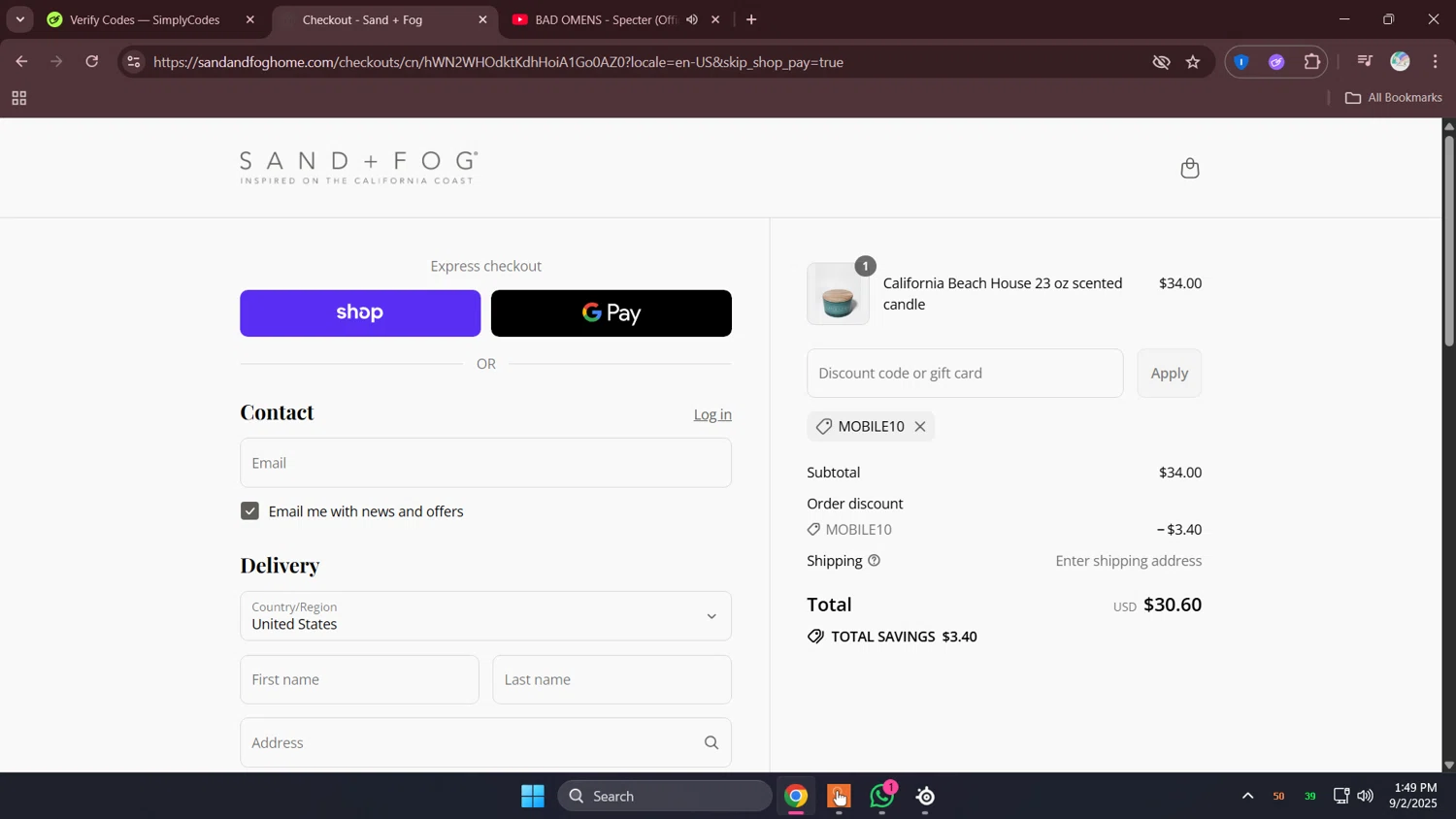Open the taskbar app with circular gear icon
Screen dimensions: 1456x819
(x=925, y=797)
